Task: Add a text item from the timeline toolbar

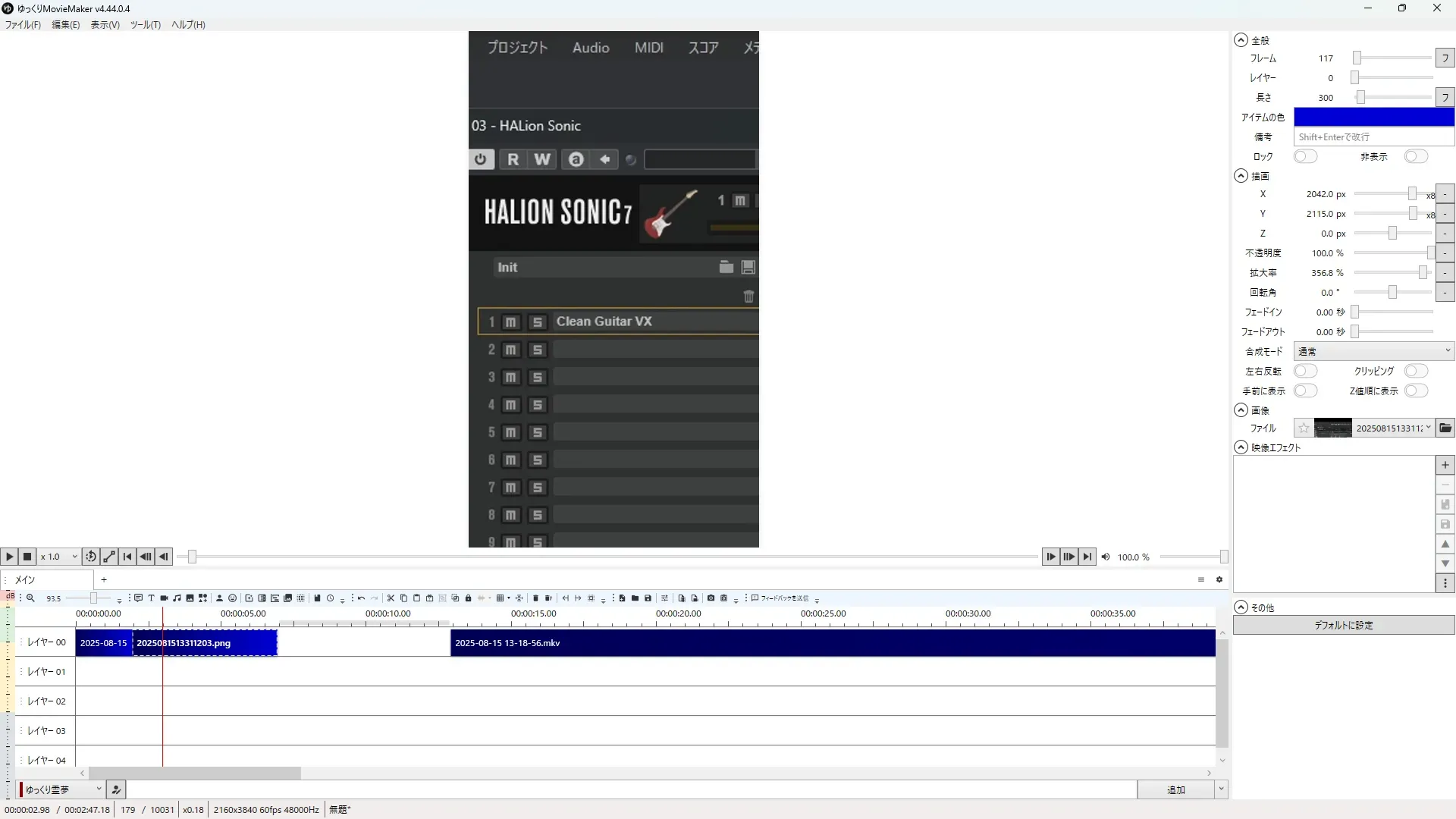Action: pos(151,598)
